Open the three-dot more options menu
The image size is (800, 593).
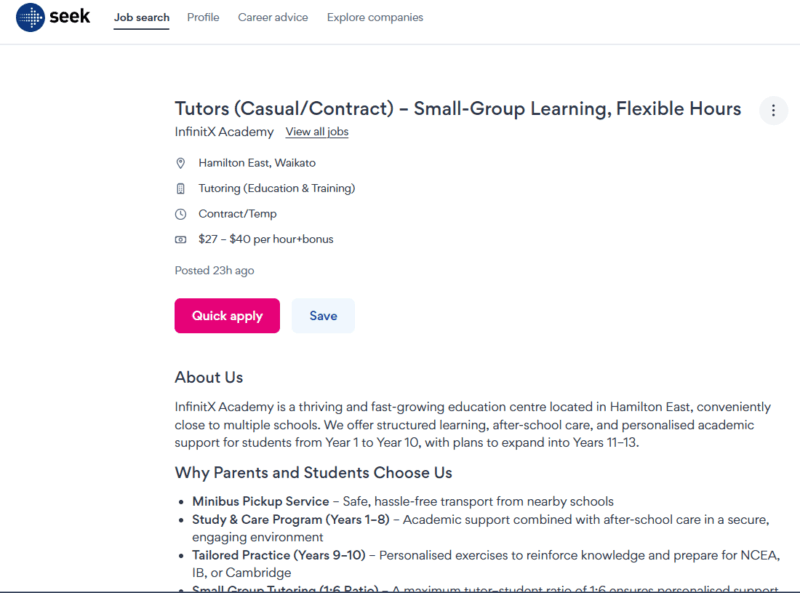click(x=773, y=110)
